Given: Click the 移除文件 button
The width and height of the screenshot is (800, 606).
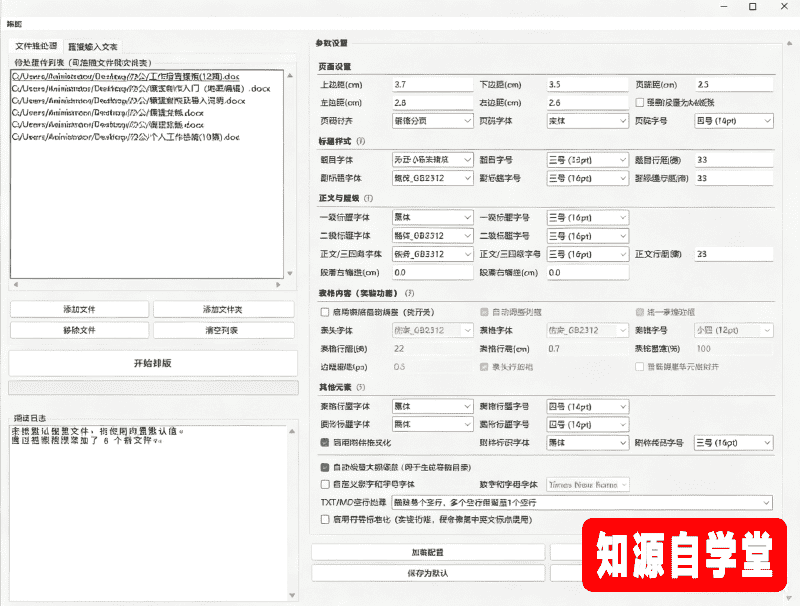Looking at the screenshot, I should pos(79,330).
